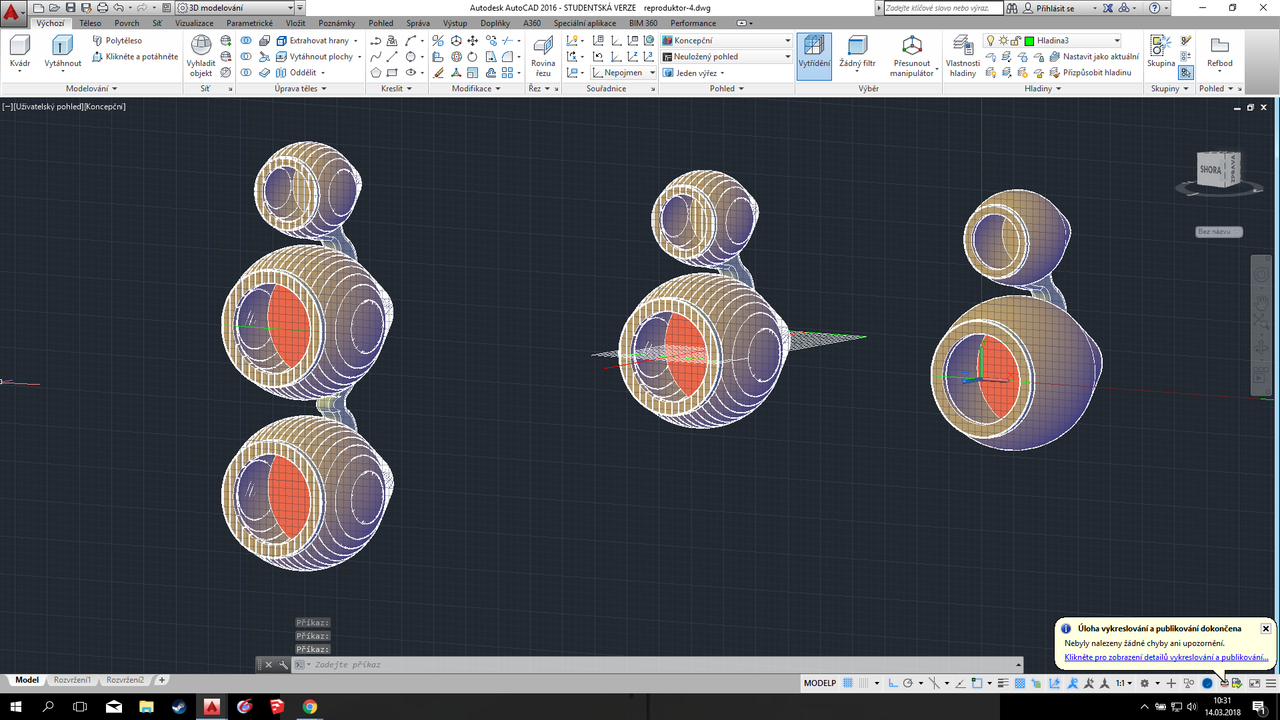Open the Koncepční visual style dropdown
The image size is (1280, 720).
point(727,41)
